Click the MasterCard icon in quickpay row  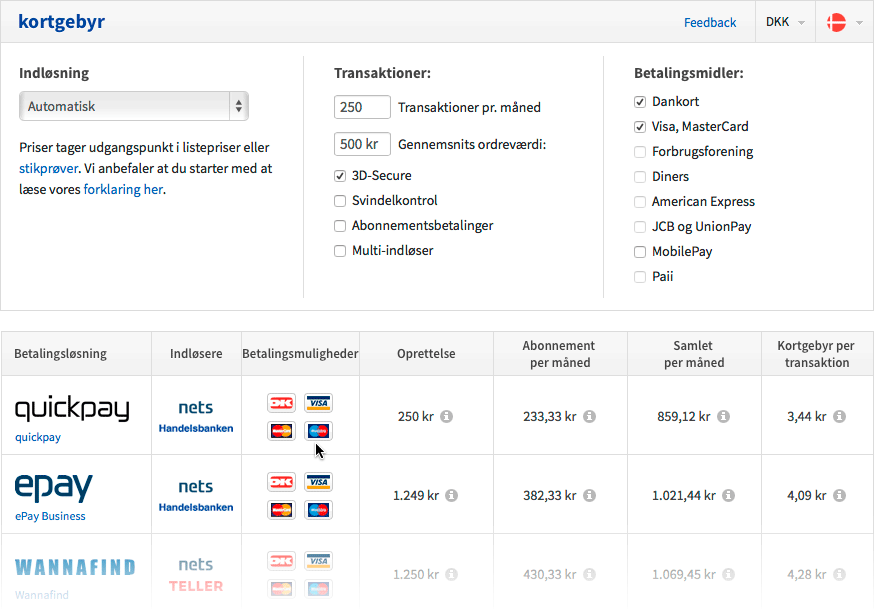click(x=281, y=431)
